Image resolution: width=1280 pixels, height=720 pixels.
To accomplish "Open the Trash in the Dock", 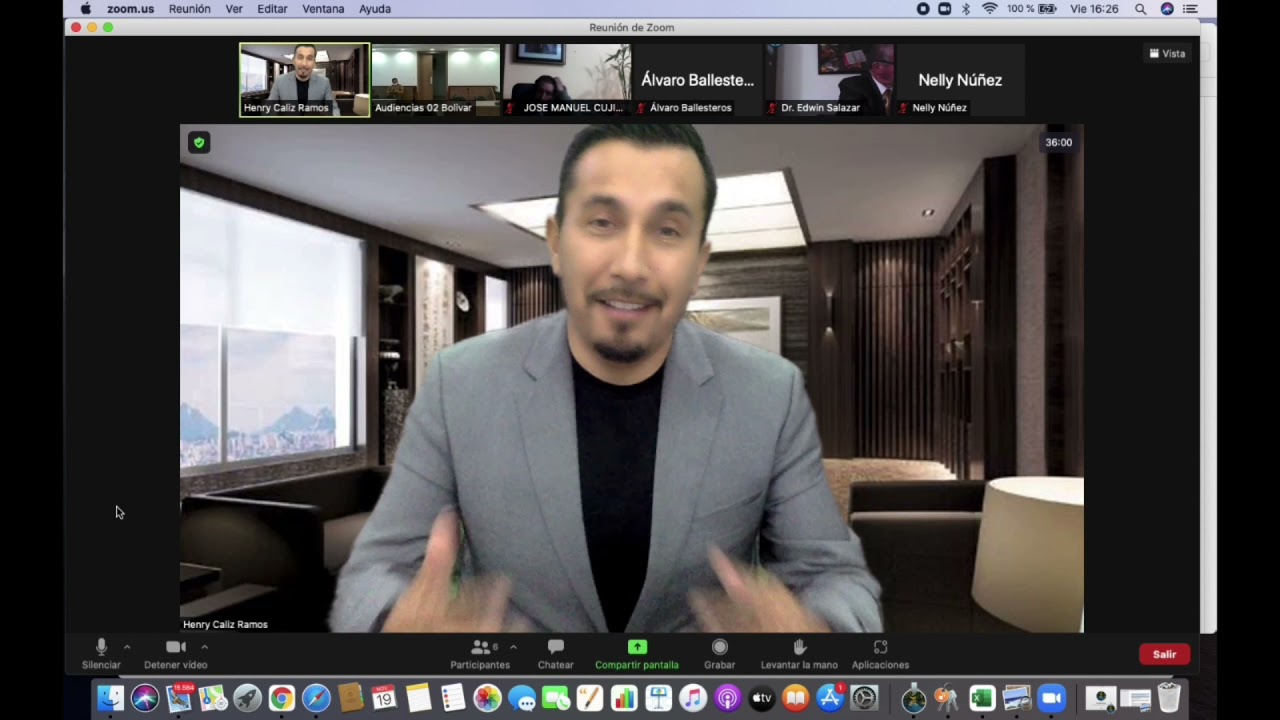I will coord(1169,698).
